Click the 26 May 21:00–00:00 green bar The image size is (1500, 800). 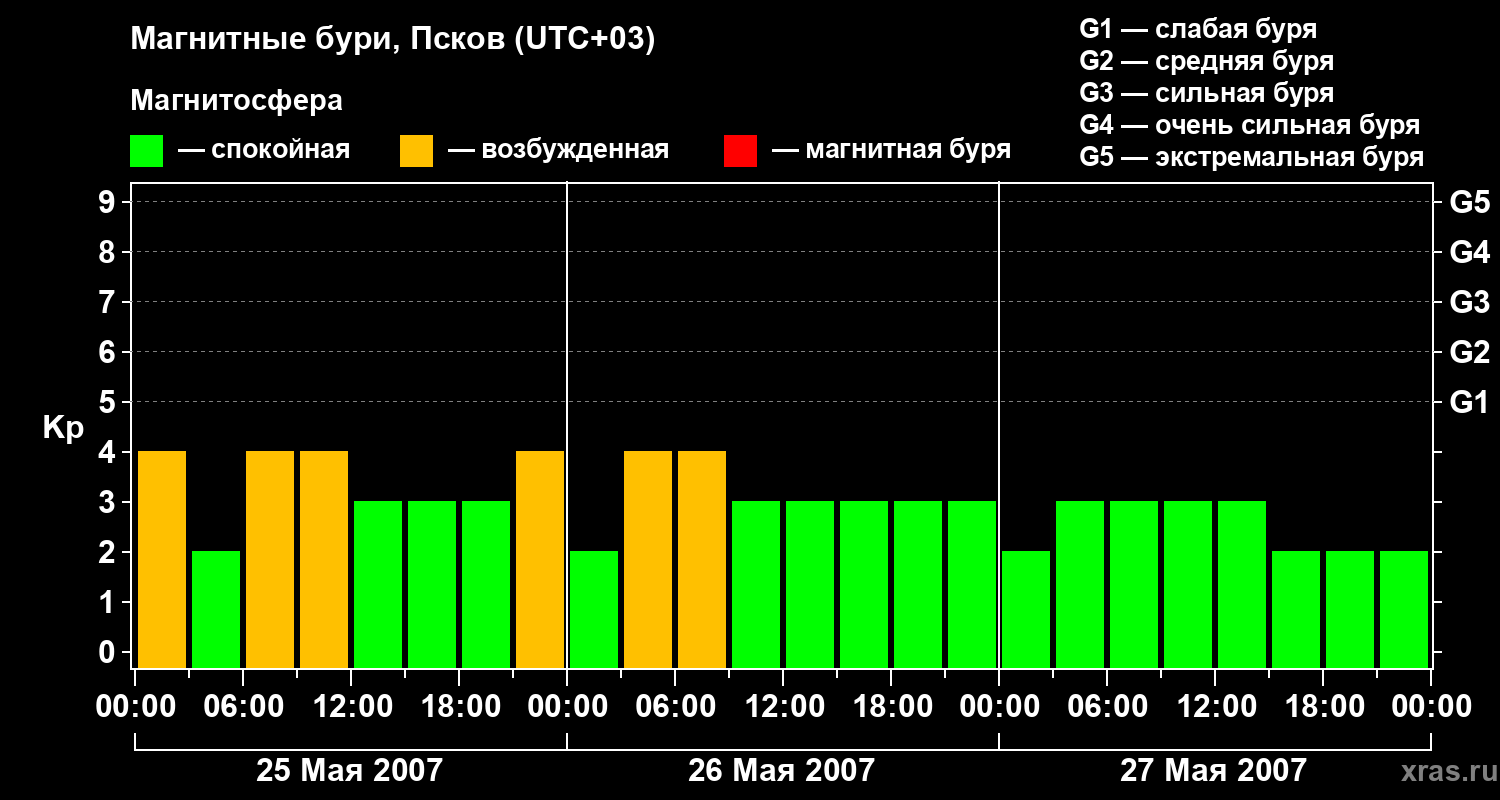(972, 584)
